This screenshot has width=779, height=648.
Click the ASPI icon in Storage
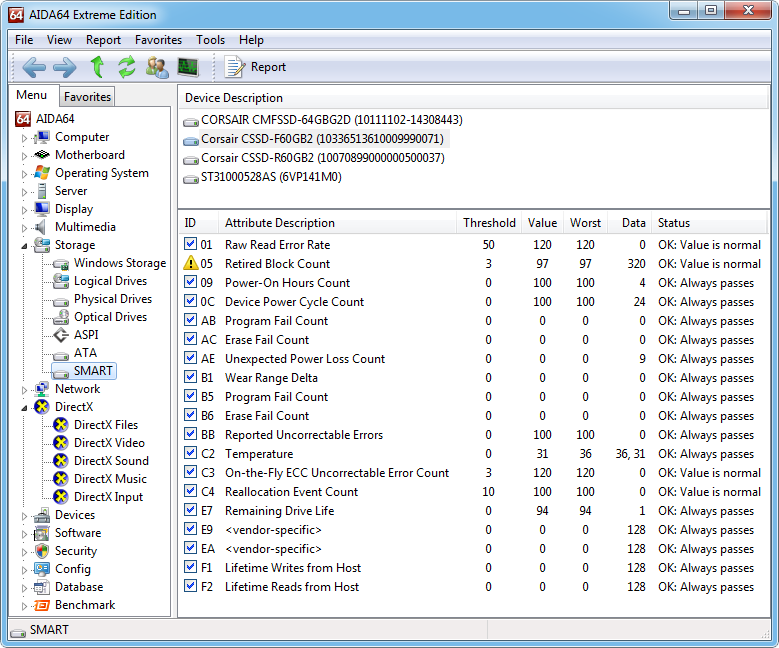pyautogui.click(x=61, y=335)
